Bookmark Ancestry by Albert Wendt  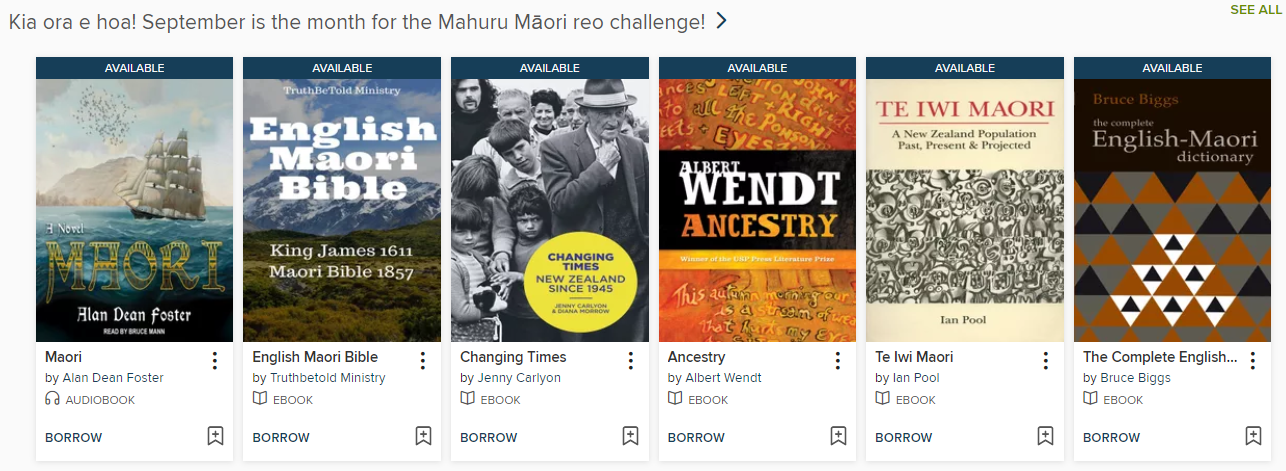(x=838, y=436)
